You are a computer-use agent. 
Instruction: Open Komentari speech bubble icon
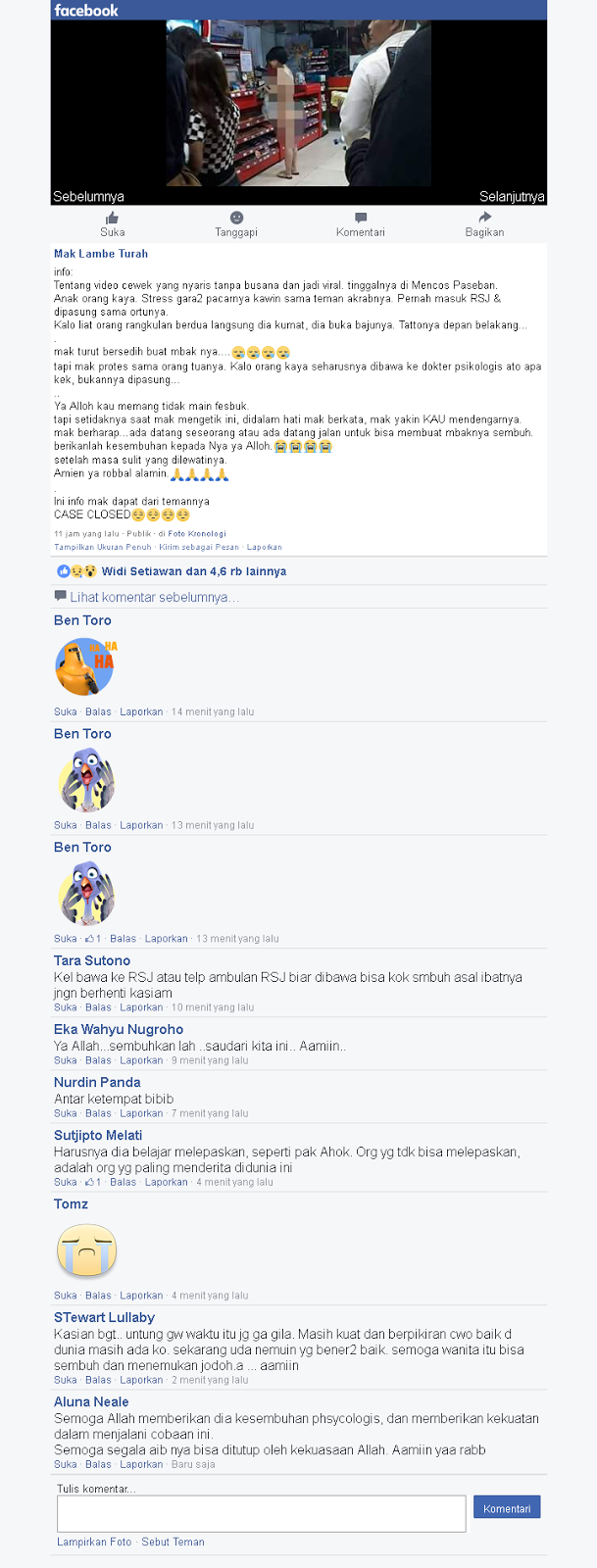(361, 218)
